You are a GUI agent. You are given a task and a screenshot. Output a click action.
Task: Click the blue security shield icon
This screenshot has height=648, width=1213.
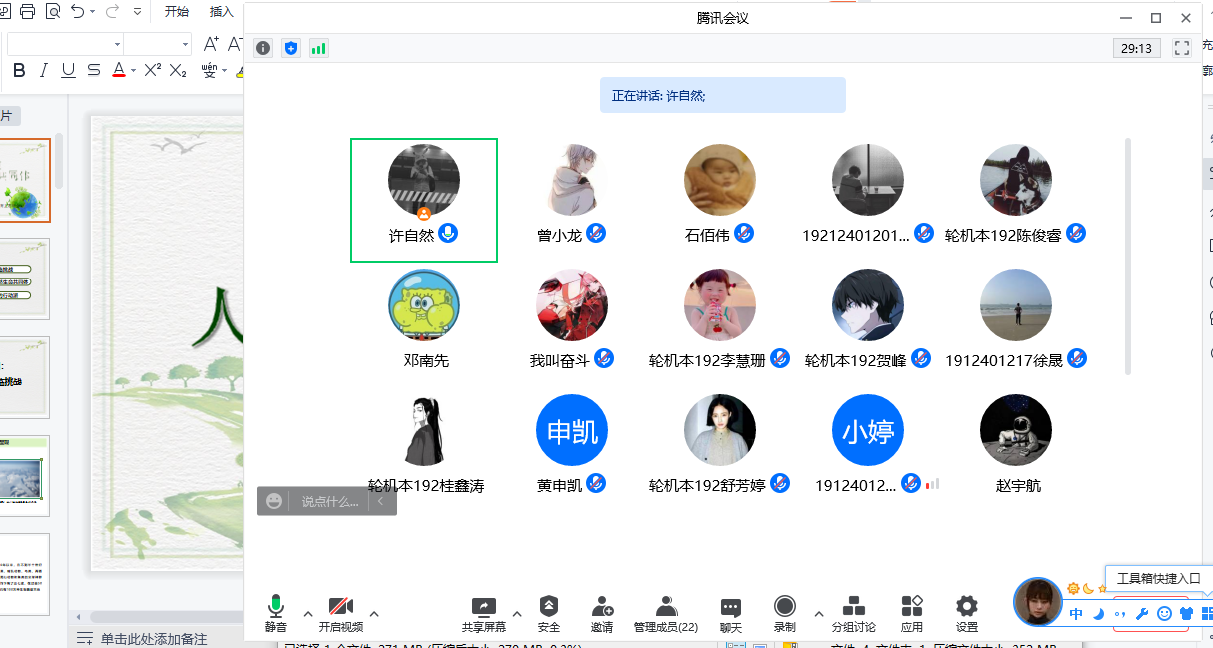pos(291,48)
